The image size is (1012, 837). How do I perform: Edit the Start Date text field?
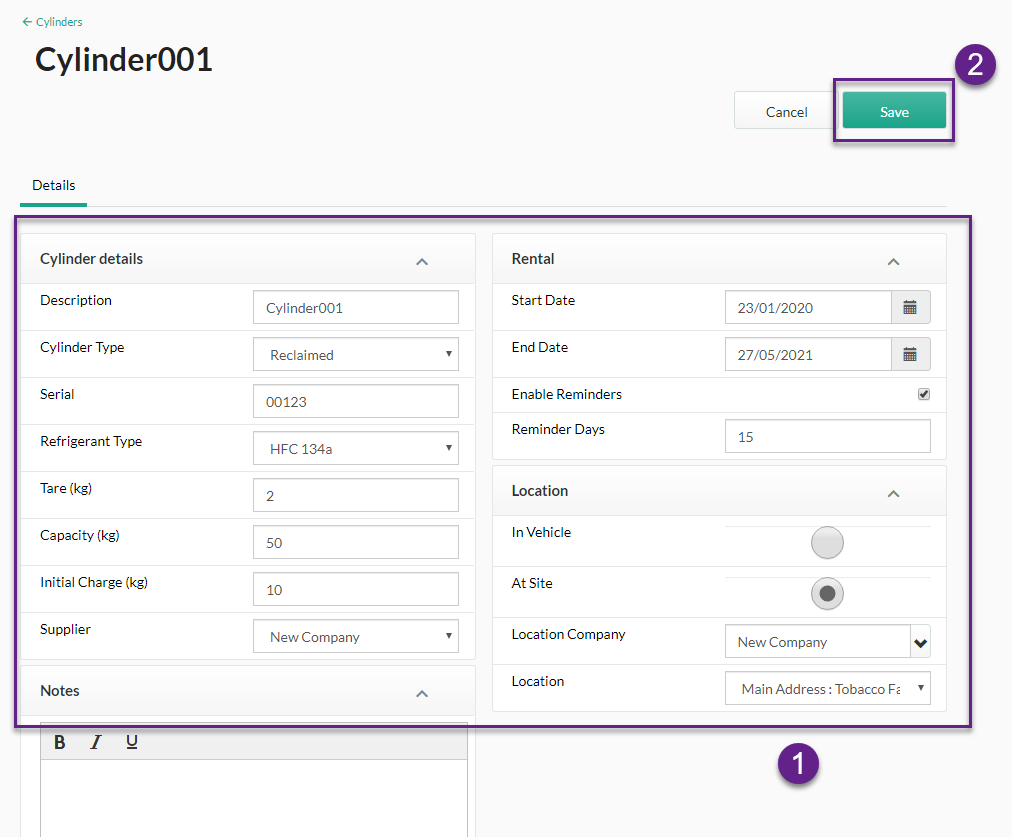point(808,307)
